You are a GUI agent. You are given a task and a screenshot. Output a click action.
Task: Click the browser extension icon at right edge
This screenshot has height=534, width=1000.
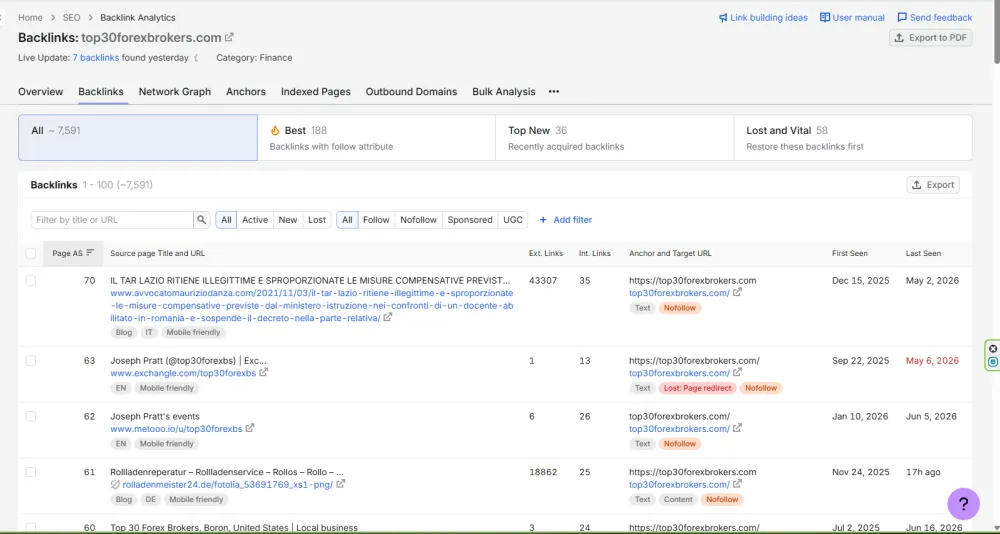tap(992, 362)
